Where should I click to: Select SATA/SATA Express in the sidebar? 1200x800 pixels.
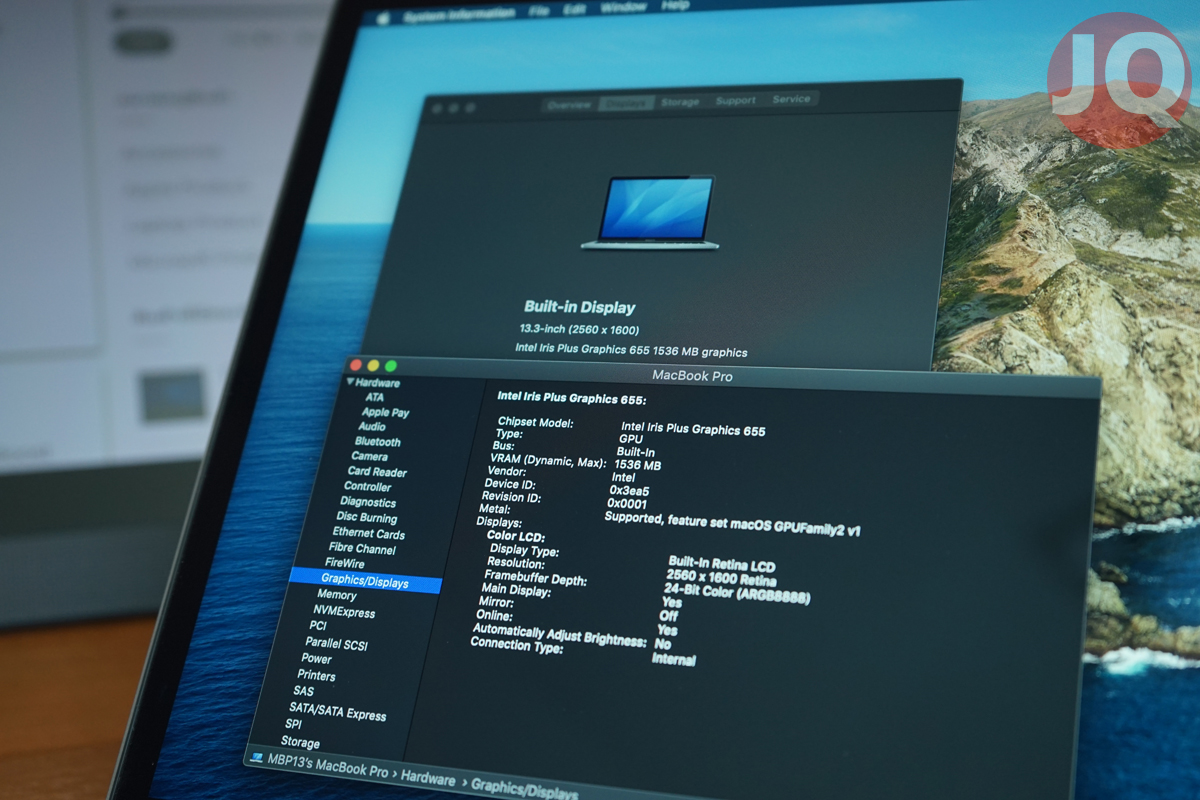(337, 711)
